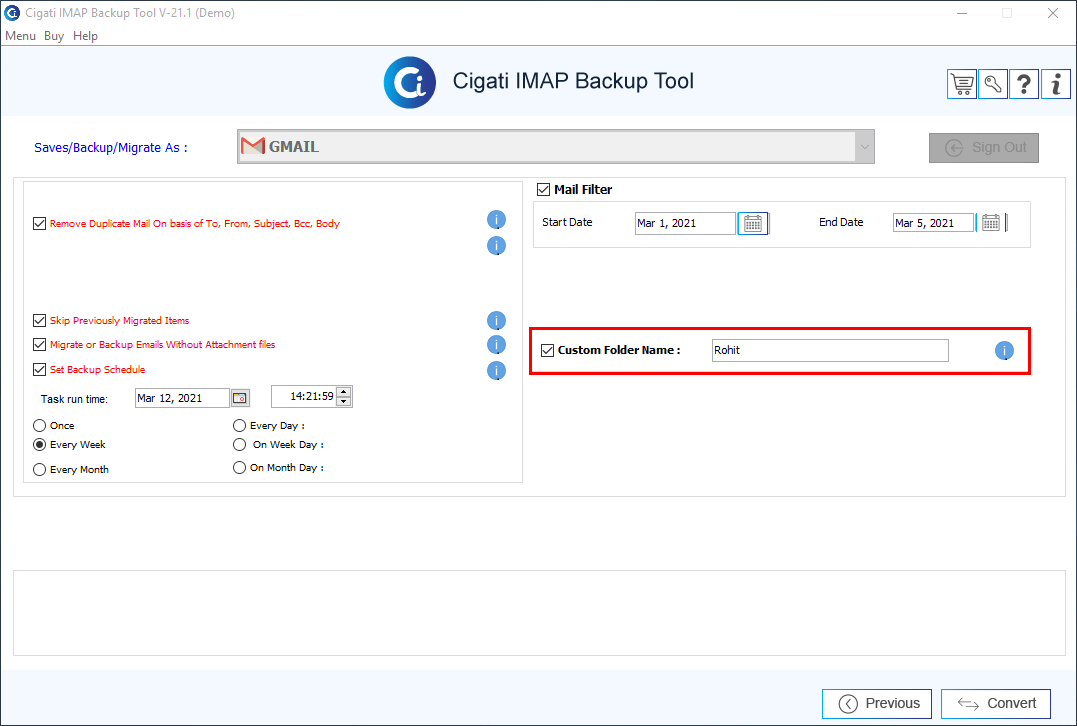
Task: Toggle Skip Previously Migrated Items checkbox
Action: click(x=39, y=321)
